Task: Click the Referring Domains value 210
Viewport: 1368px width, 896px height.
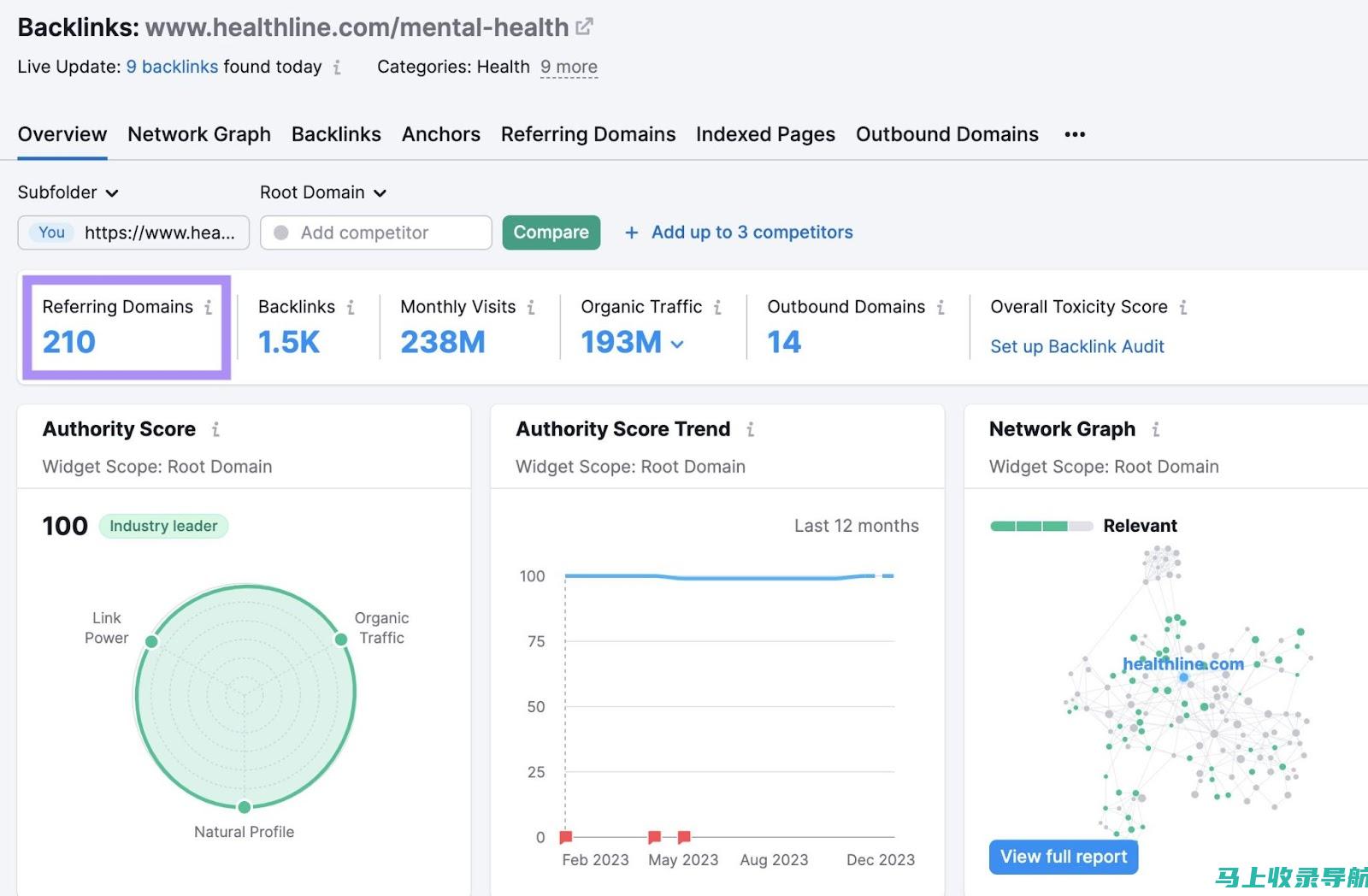Action: coord(69,342)
